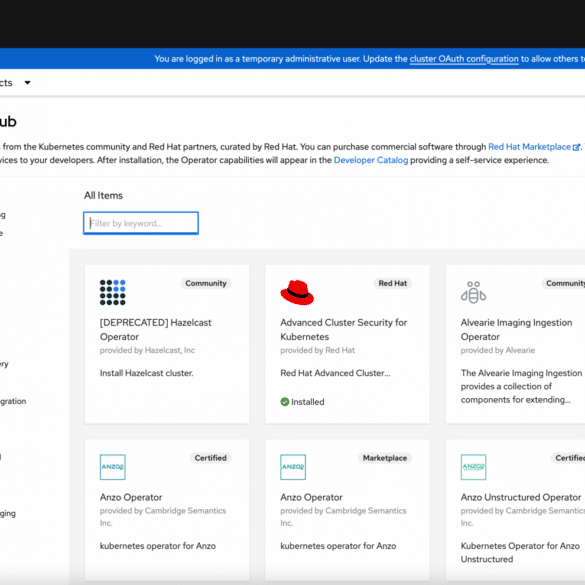Open the cluster OAuth configuration link
The width and height of the screenshot is (585, 585).
click(464, 59)
